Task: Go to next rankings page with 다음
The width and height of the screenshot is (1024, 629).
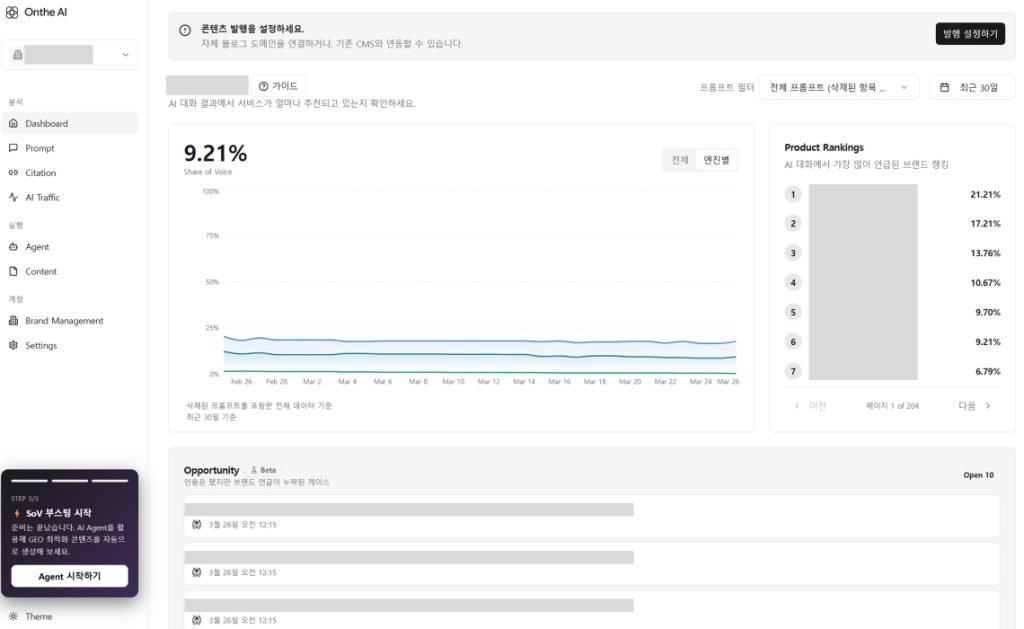Action: point(974,406)
